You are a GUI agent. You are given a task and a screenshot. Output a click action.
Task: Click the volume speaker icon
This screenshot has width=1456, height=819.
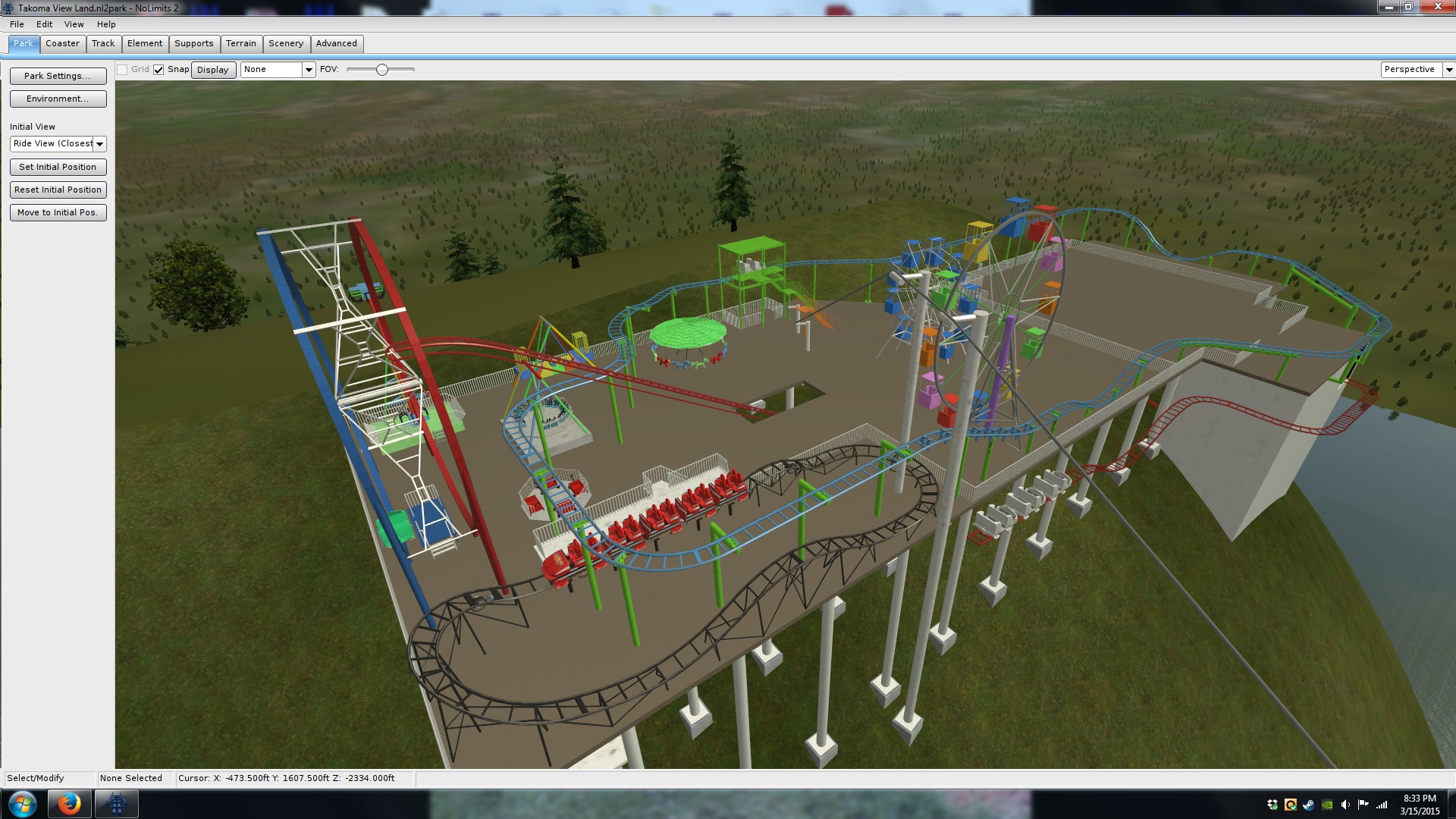coord(1345,805)
